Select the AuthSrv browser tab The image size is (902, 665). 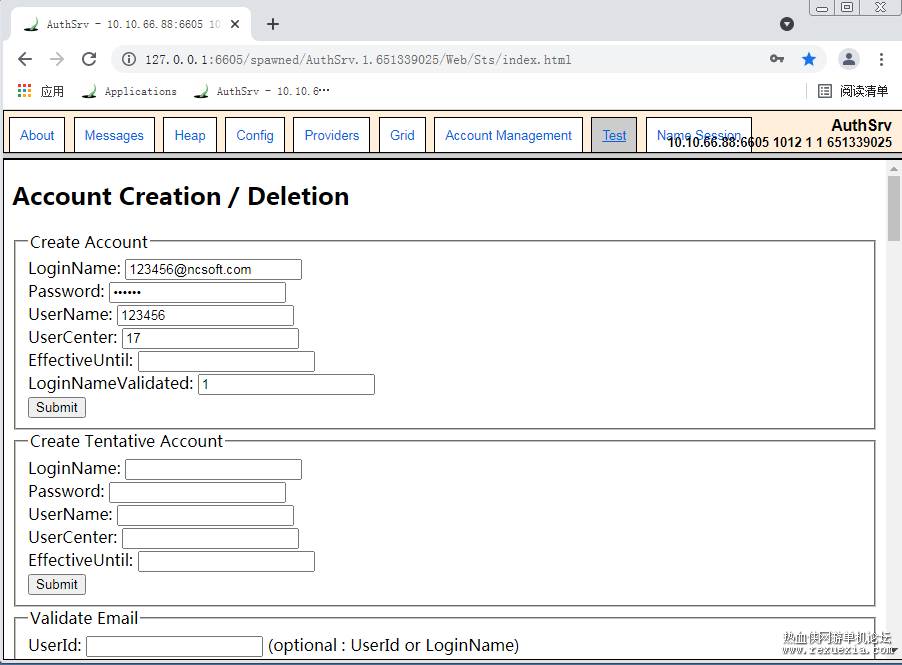point(131,24)
